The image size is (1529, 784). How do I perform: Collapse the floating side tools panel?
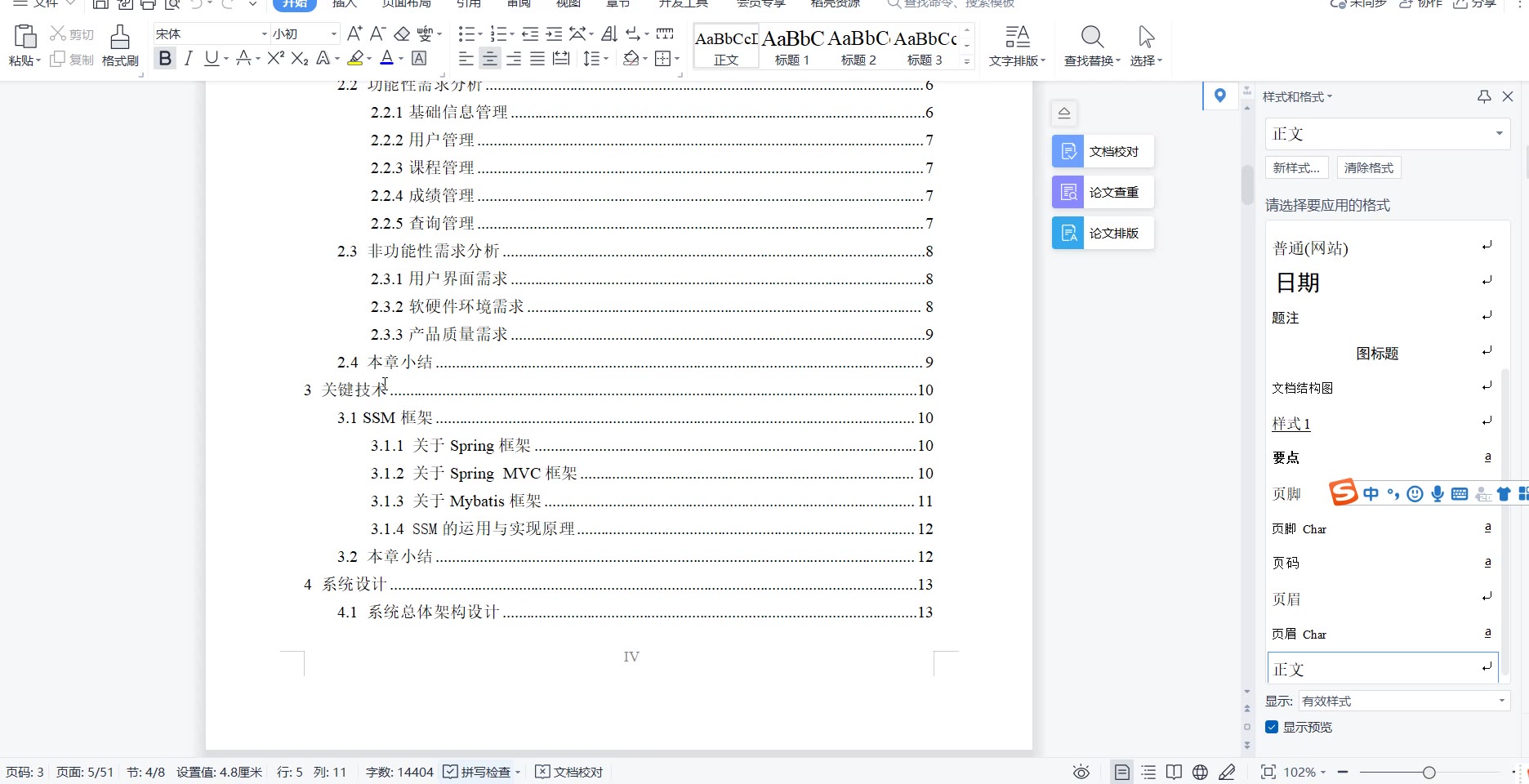tap(1063, 113)
